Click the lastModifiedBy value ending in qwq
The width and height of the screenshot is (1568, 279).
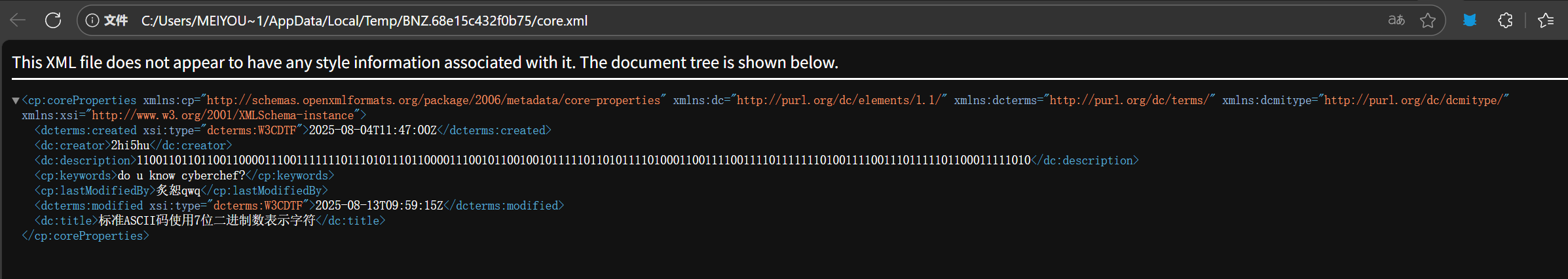[178, 191]
